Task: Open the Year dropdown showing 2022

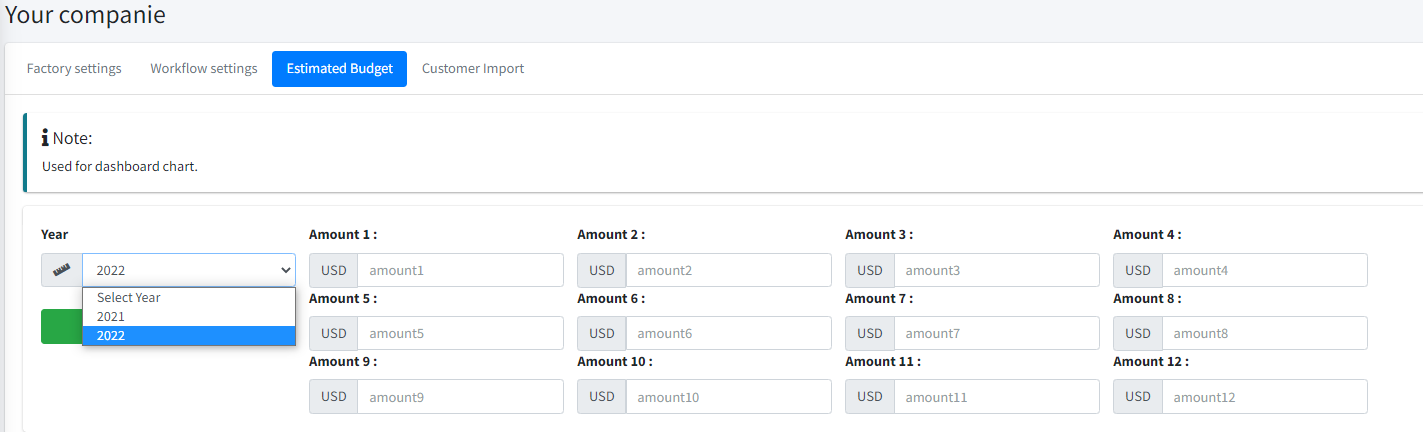Action: pyautogui.click(x=189, y=270)
